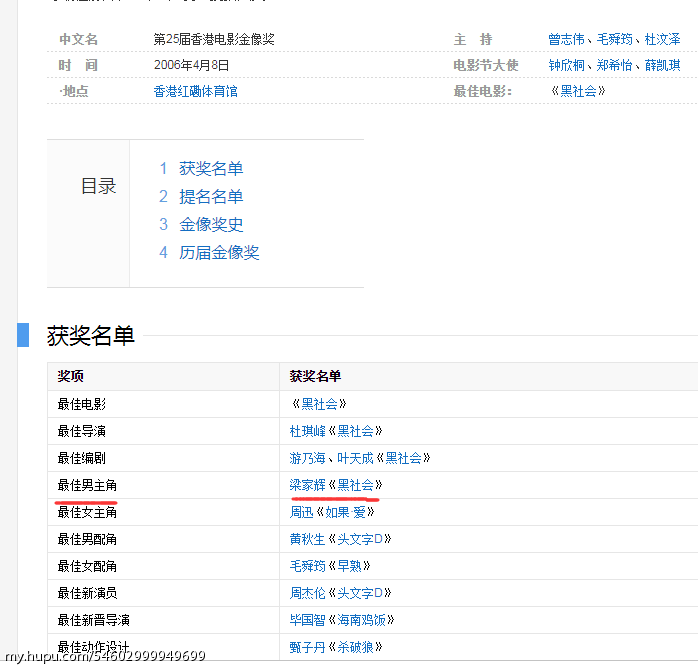Open 黑社会 link in 最佳男主角 row
The image size is (698, 667).
tap(355, 485)
